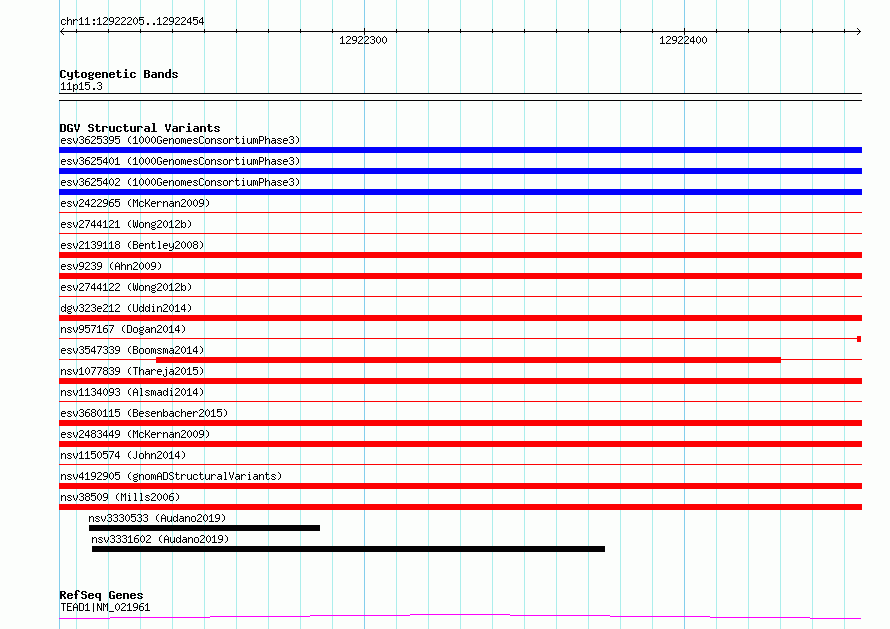
Task: Select the nsv3330533 (Audano2019) label
Action: pos(157,518)
